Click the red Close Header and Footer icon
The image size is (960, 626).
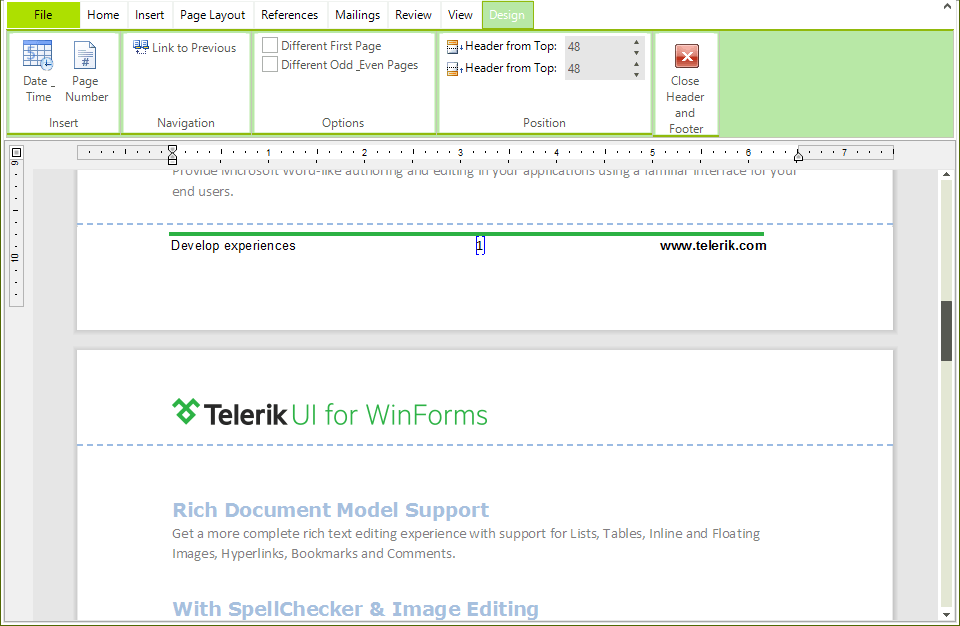[x=686, y=56]
